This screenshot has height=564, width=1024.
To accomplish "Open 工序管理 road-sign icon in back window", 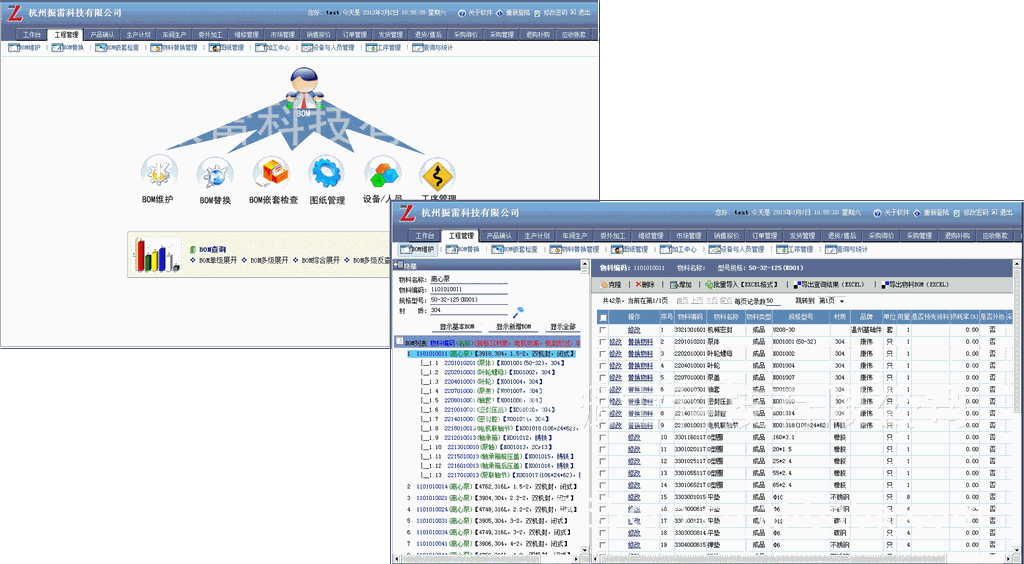I will pos(437,174).
